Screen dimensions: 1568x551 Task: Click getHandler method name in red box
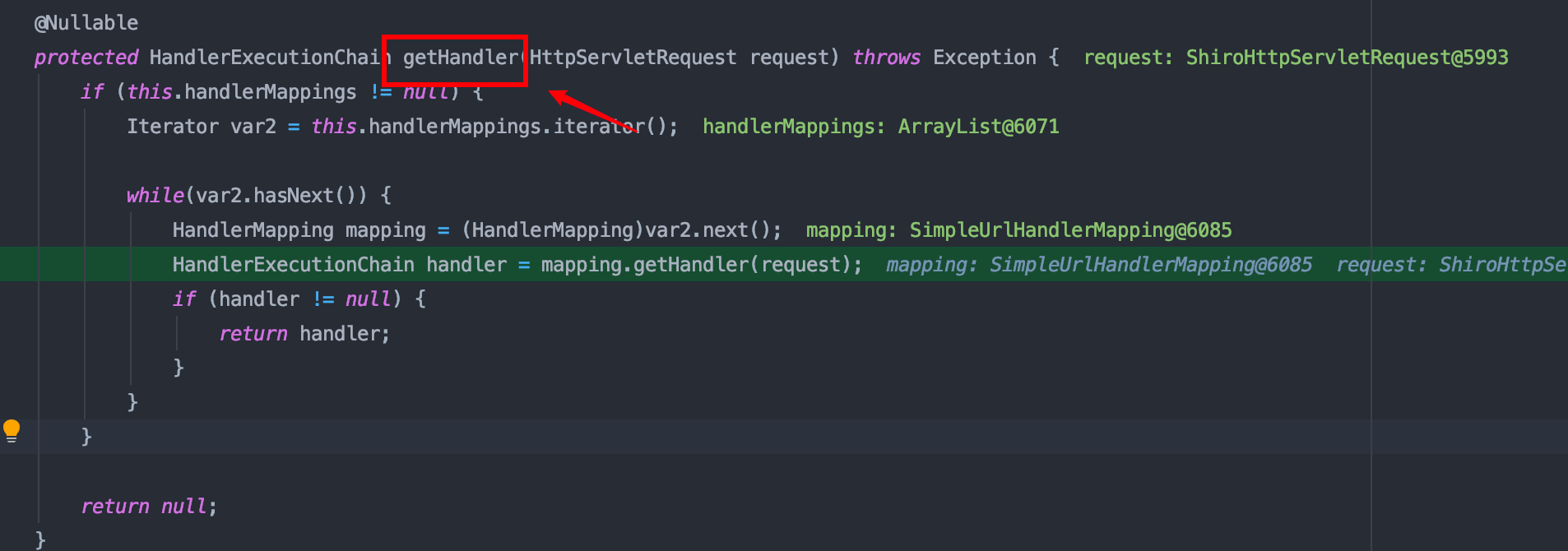[459, 58]
